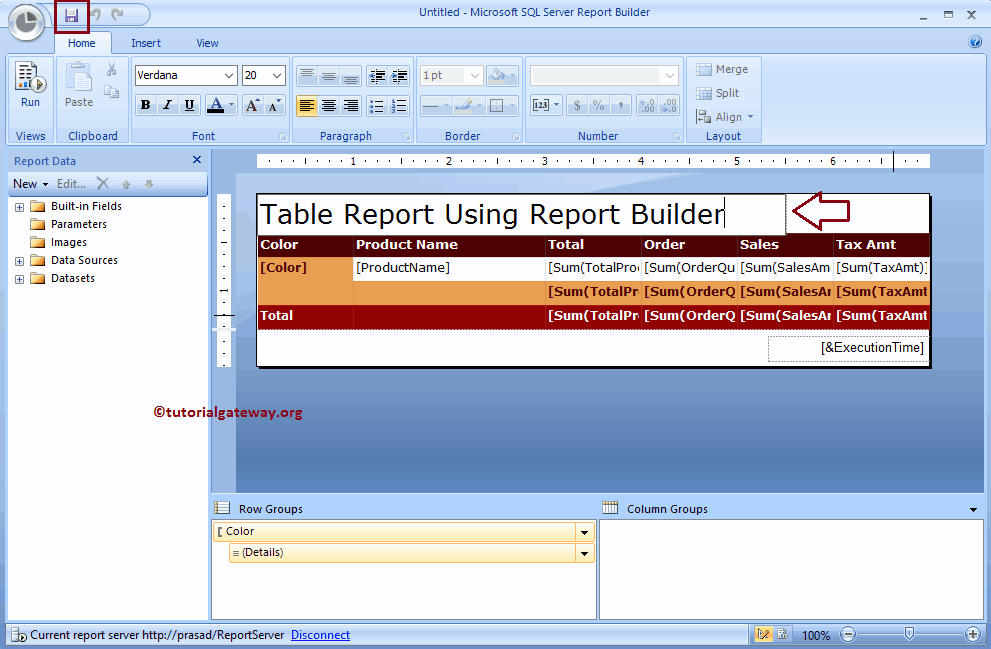Screen dimensions: 991x649
Task: Select the Merge cells icon
Action: [x=722, y=69]
